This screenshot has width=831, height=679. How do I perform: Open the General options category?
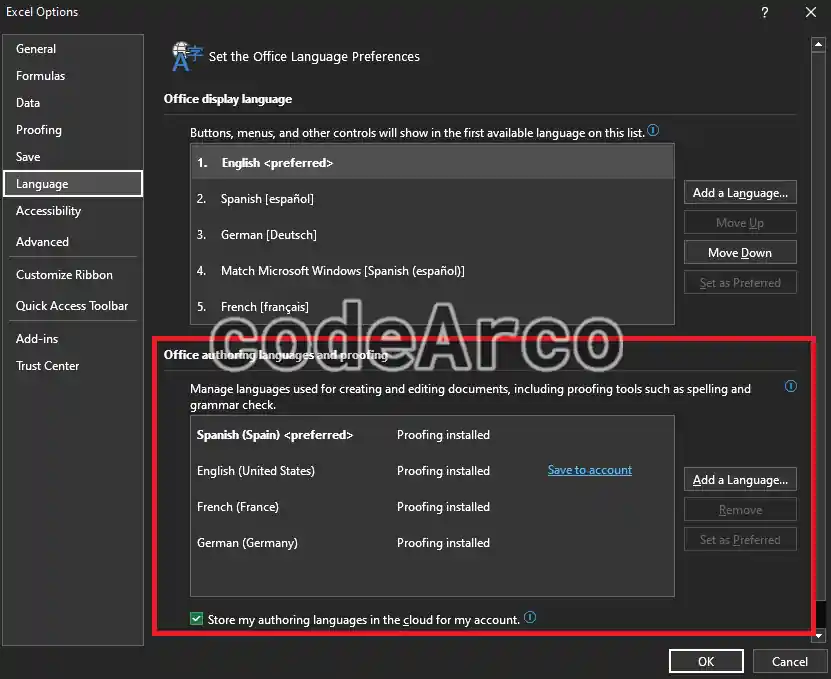pos(73,49)
